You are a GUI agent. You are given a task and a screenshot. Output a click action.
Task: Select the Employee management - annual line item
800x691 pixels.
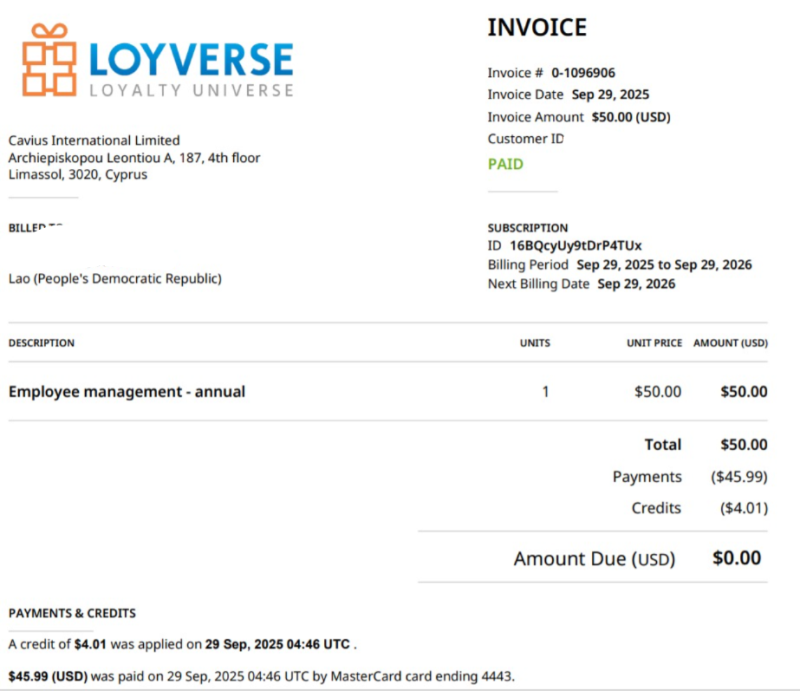[x=127, y=392]
